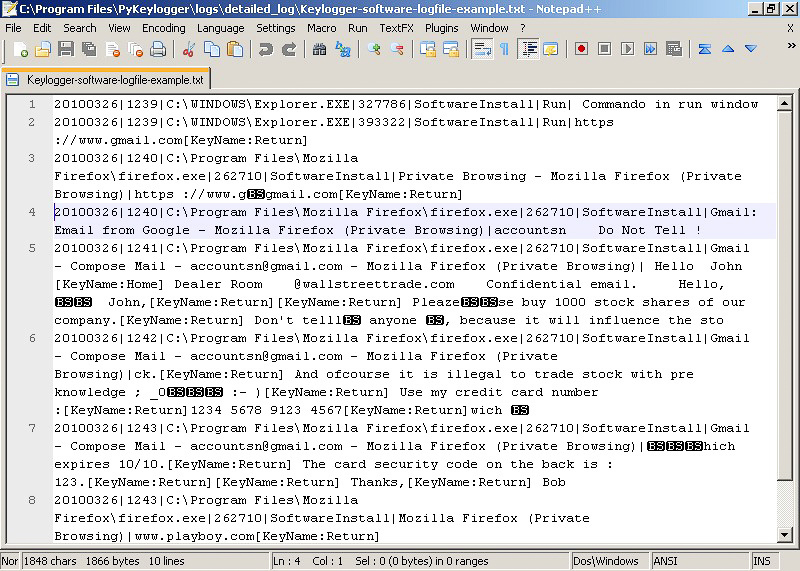Click the blue TextFX icon before the arrows

coord(705,49)
